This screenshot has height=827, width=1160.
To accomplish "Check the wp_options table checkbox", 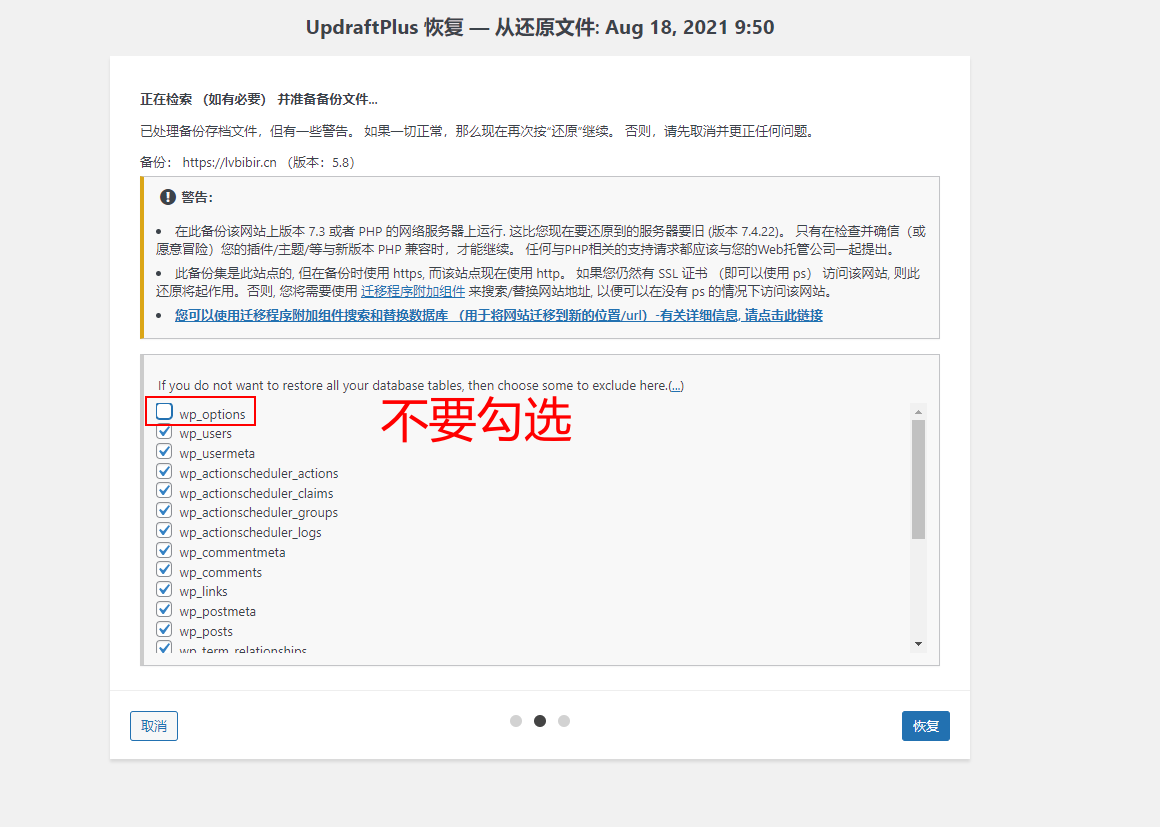I will (164, 412).
